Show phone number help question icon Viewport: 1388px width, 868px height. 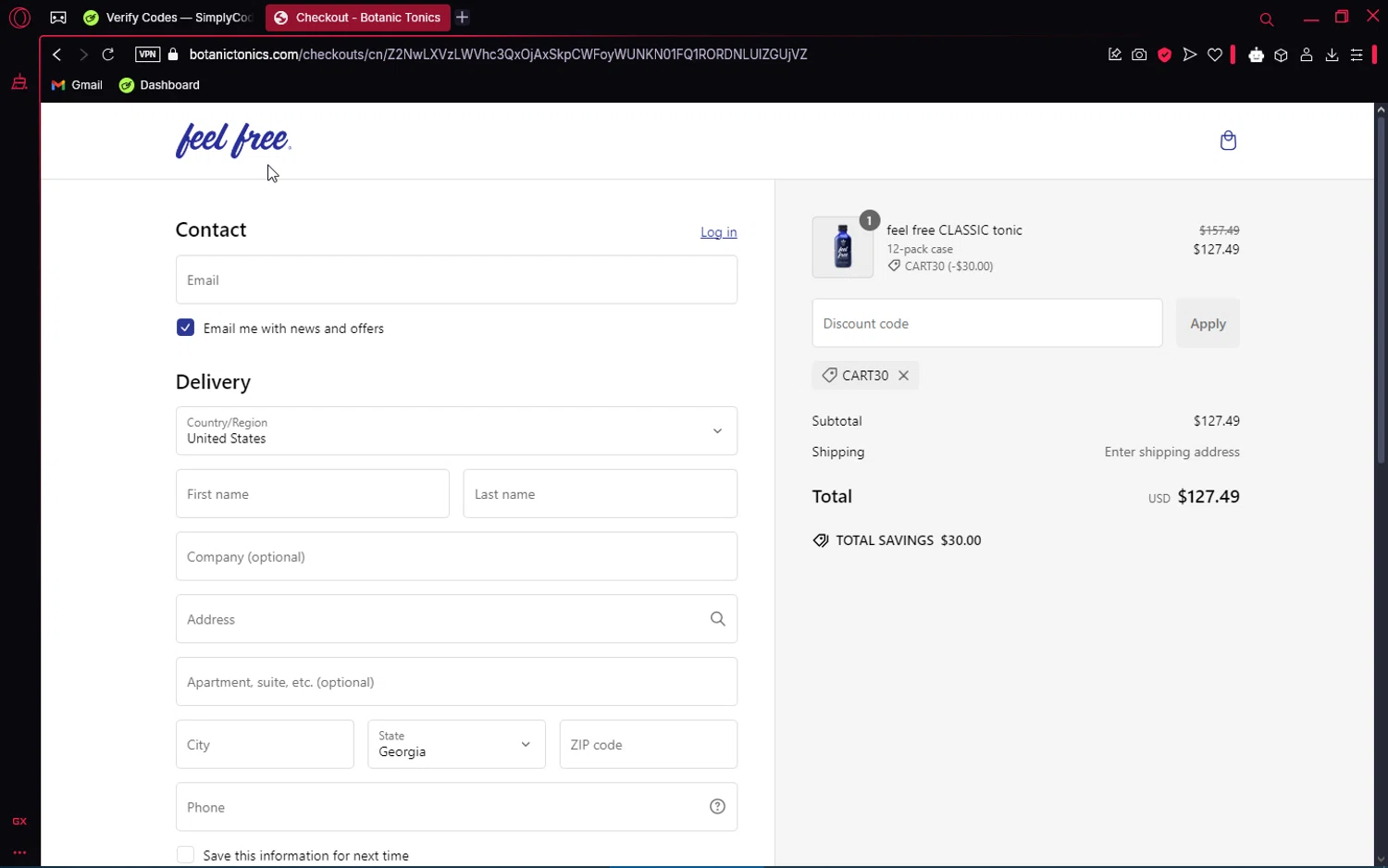tap(717, 807)
